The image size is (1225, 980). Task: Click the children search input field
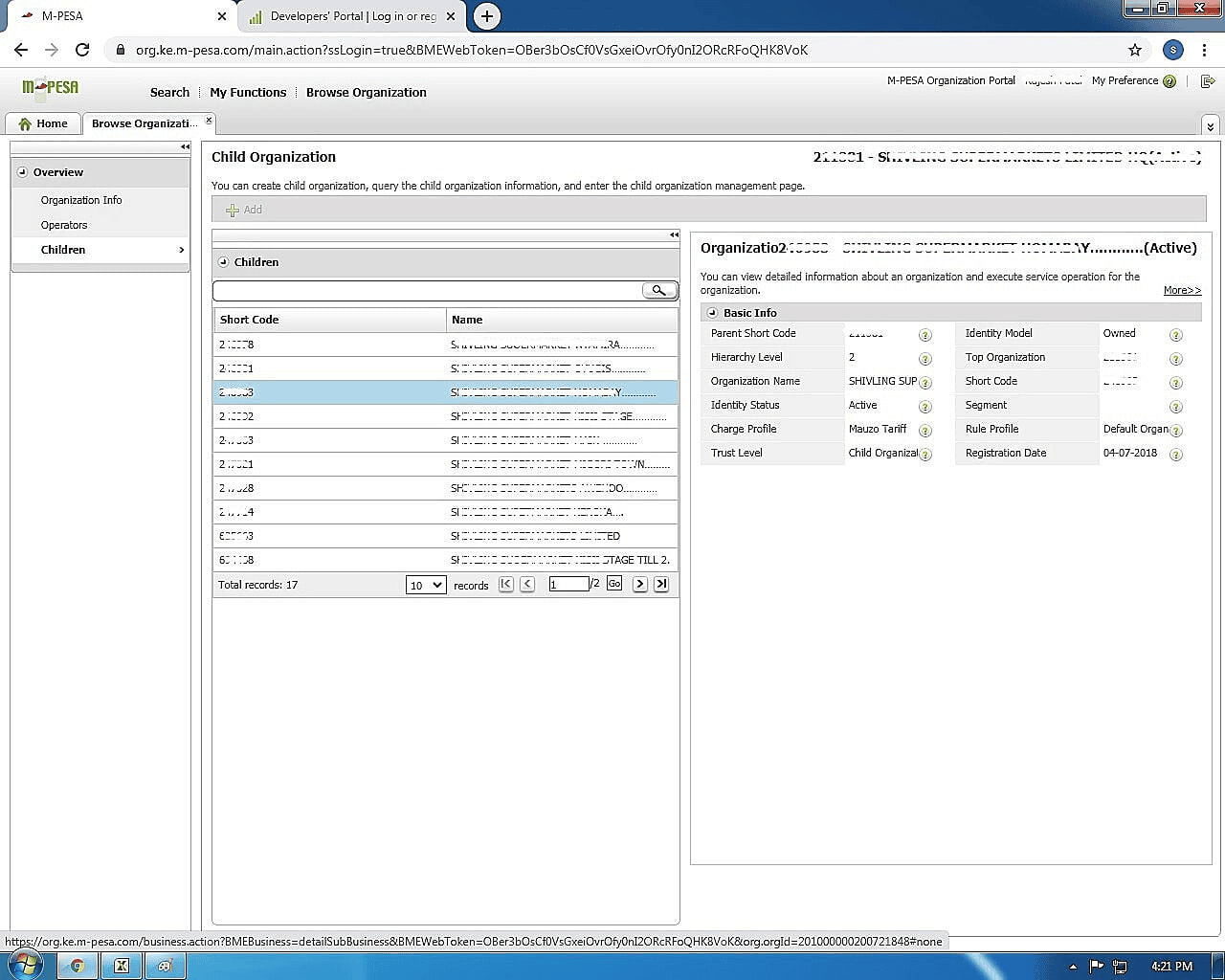427,290
